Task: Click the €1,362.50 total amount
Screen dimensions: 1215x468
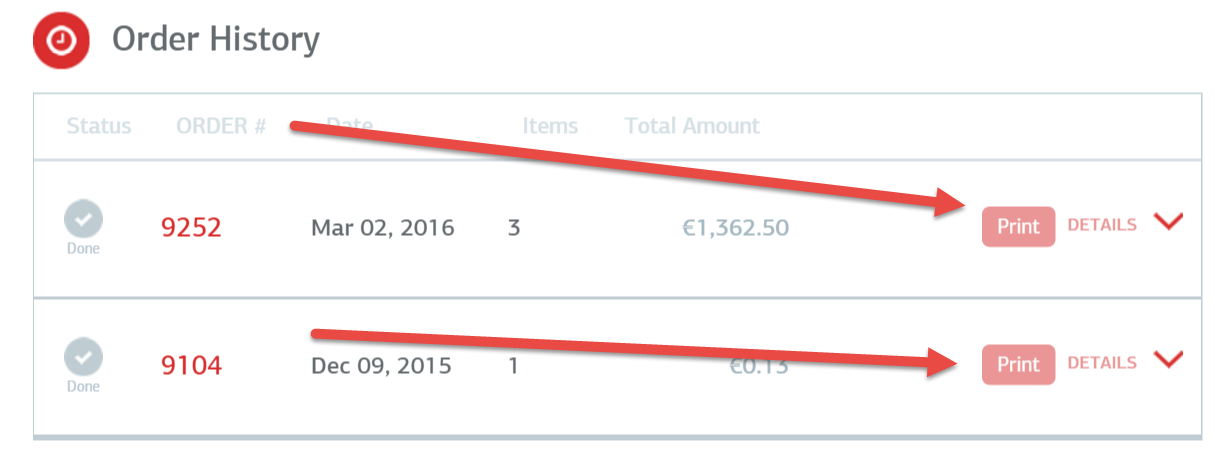Action: click(735, 228)
